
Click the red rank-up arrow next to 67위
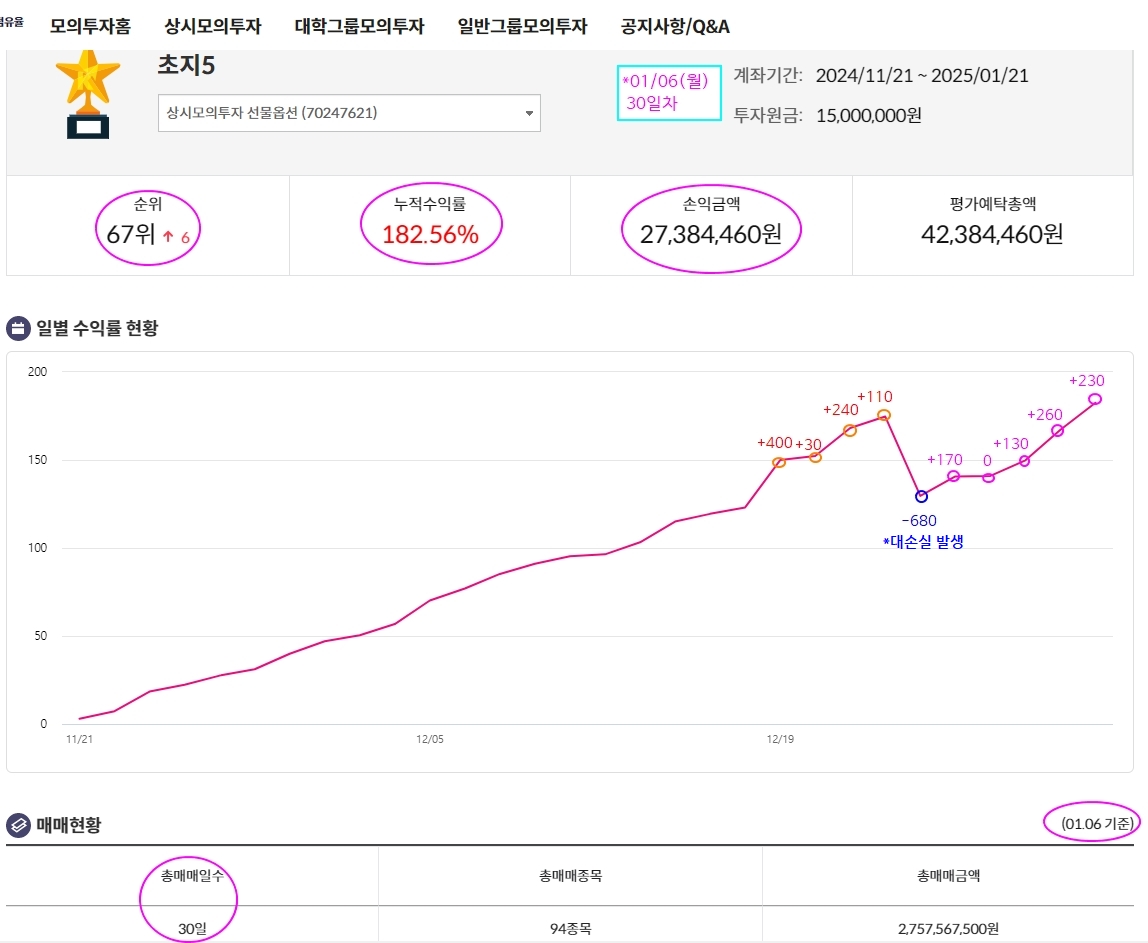[x=168, y=236]
